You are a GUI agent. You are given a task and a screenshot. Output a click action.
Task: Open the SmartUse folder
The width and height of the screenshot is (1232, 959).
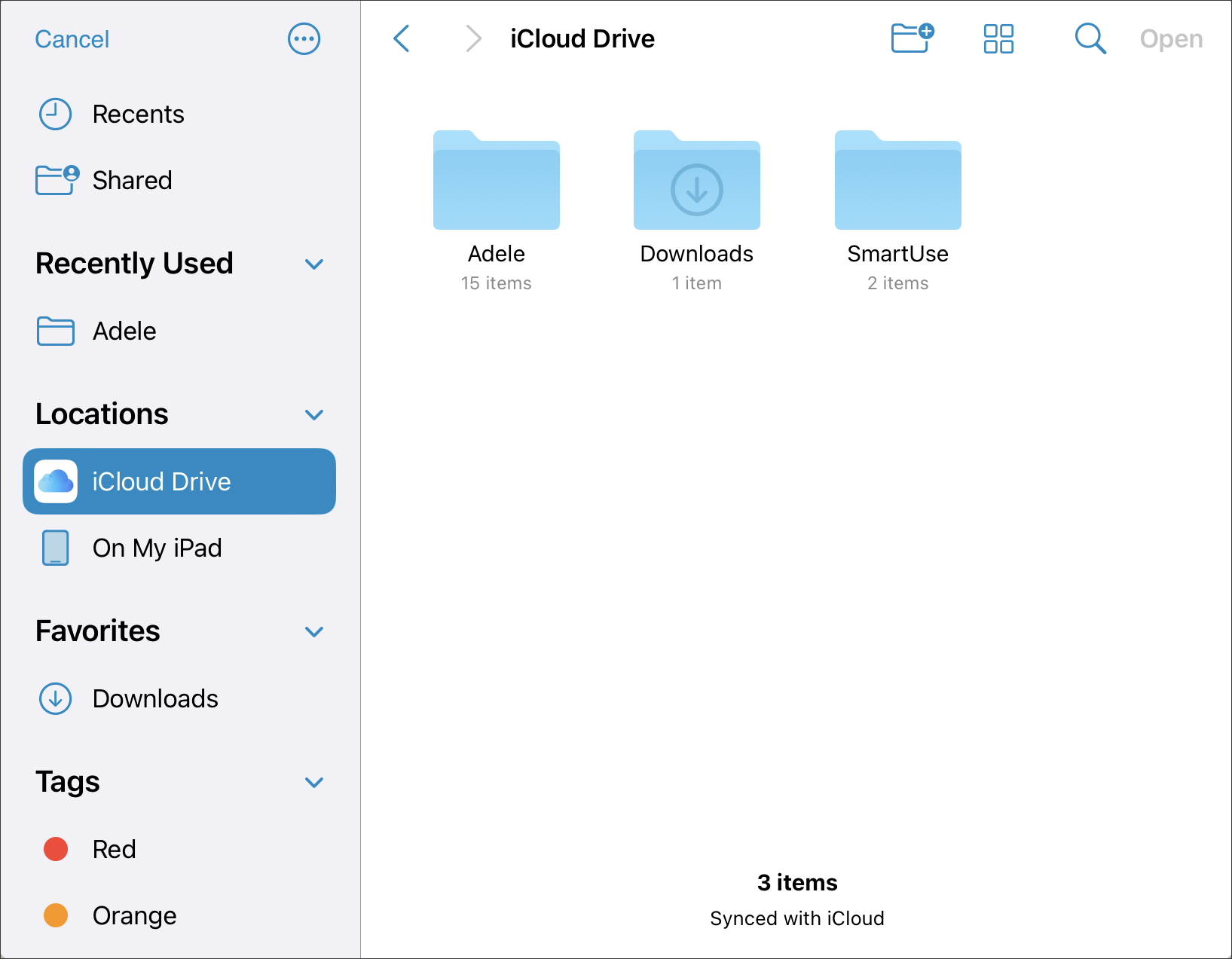coord(897,211)
